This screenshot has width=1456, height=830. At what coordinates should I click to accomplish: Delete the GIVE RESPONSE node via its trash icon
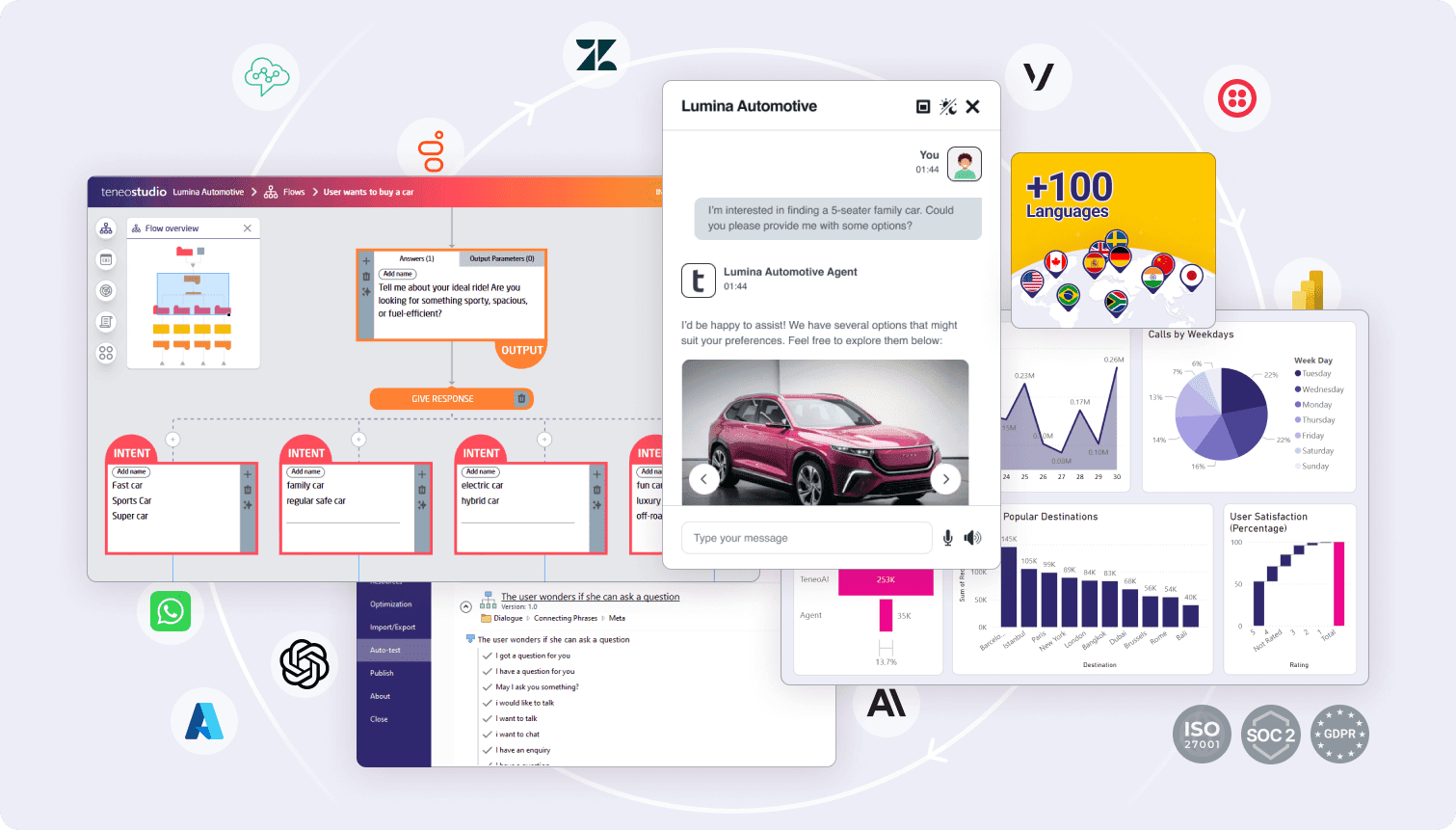point(521,398)
